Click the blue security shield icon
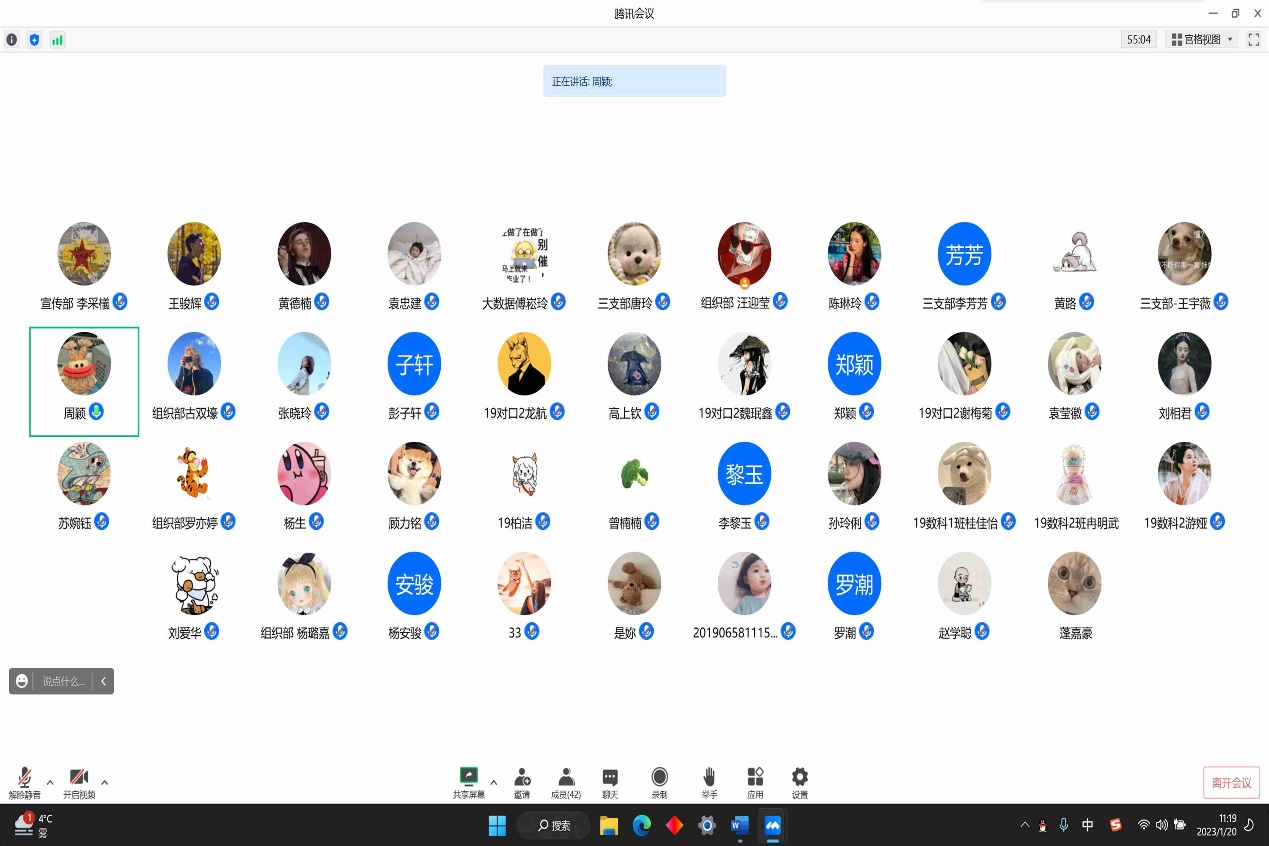The width and height of the screenshot is (1269, 846). tap(34, 40)
